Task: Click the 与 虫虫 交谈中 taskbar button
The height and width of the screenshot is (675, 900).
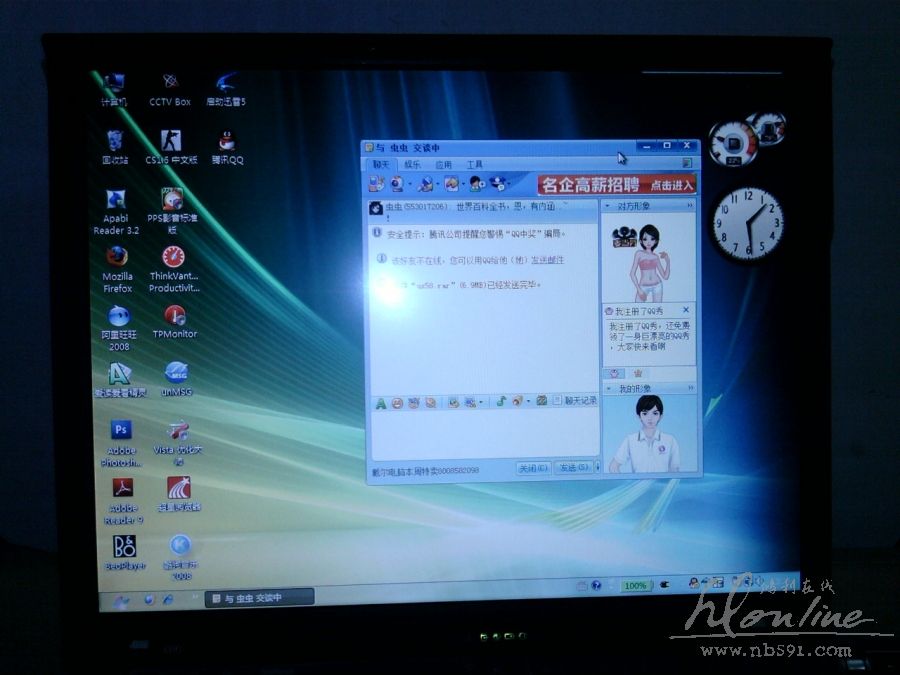Action: [259, 598]
